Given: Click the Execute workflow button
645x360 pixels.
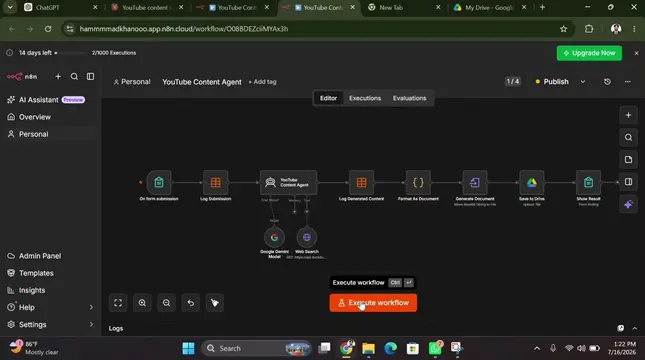Looking at the screenshot, I should click(x=373, y=303).
